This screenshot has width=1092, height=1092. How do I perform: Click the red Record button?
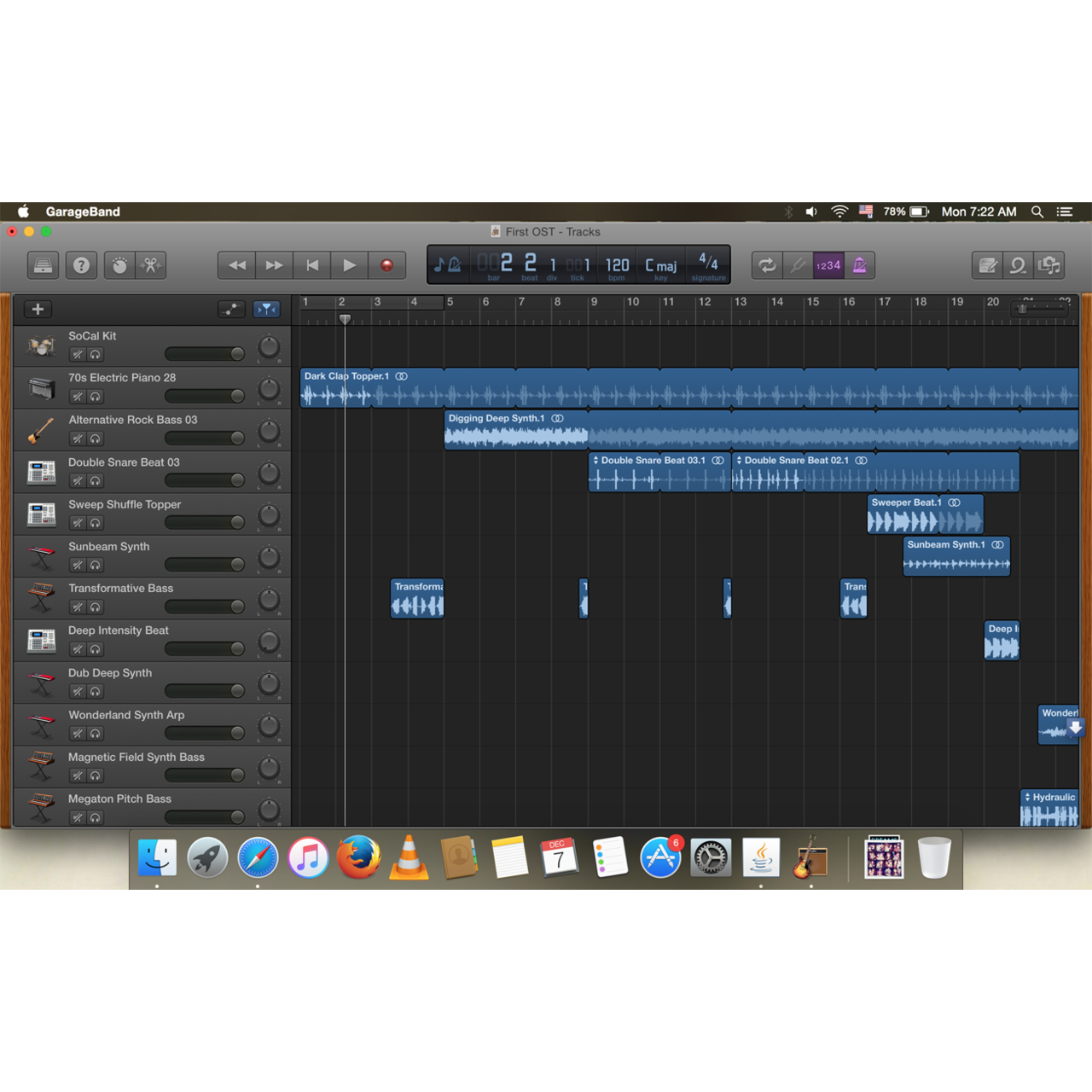coord(386,265)
